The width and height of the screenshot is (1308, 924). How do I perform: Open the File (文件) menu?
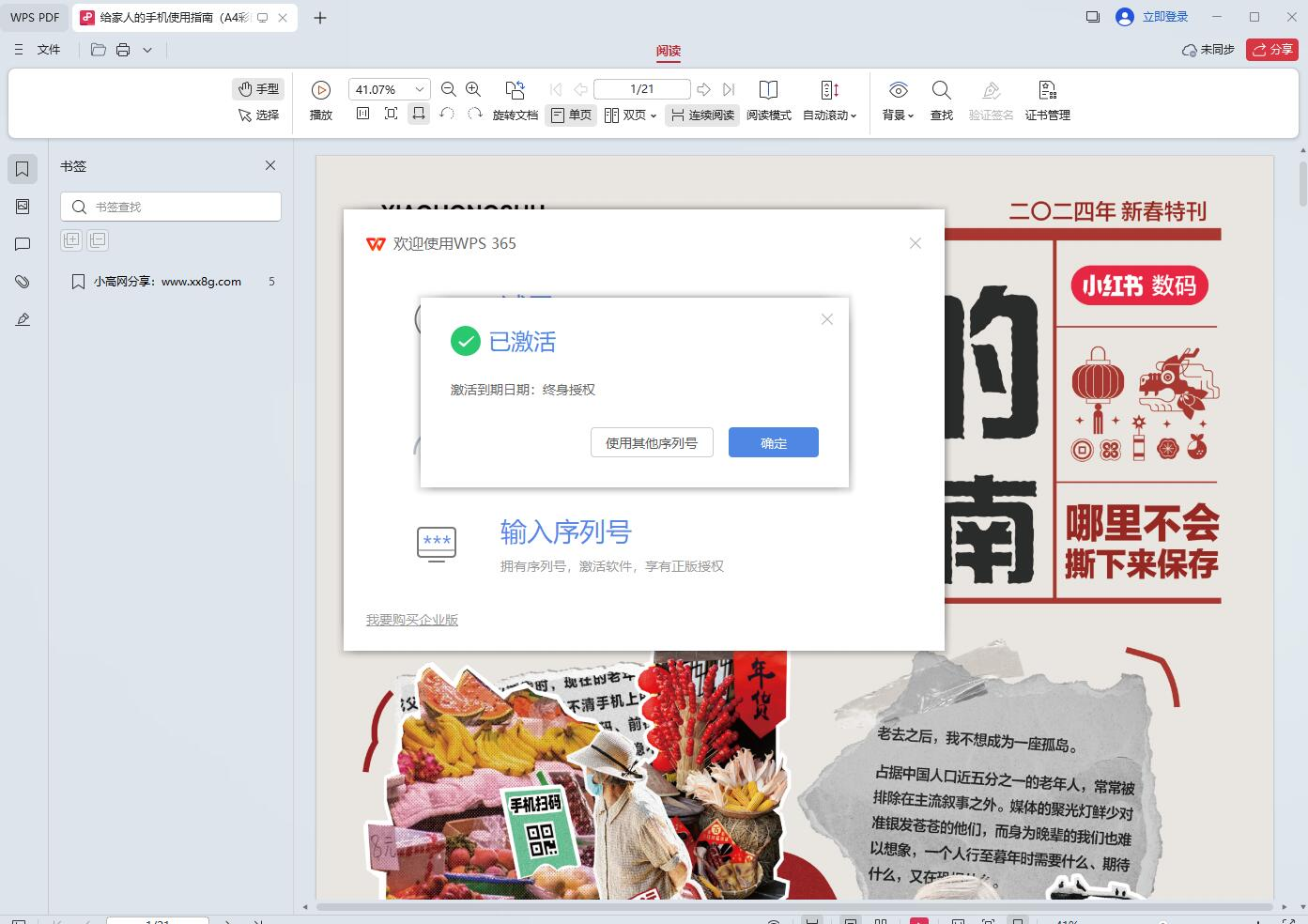click(x=49, y=50)
